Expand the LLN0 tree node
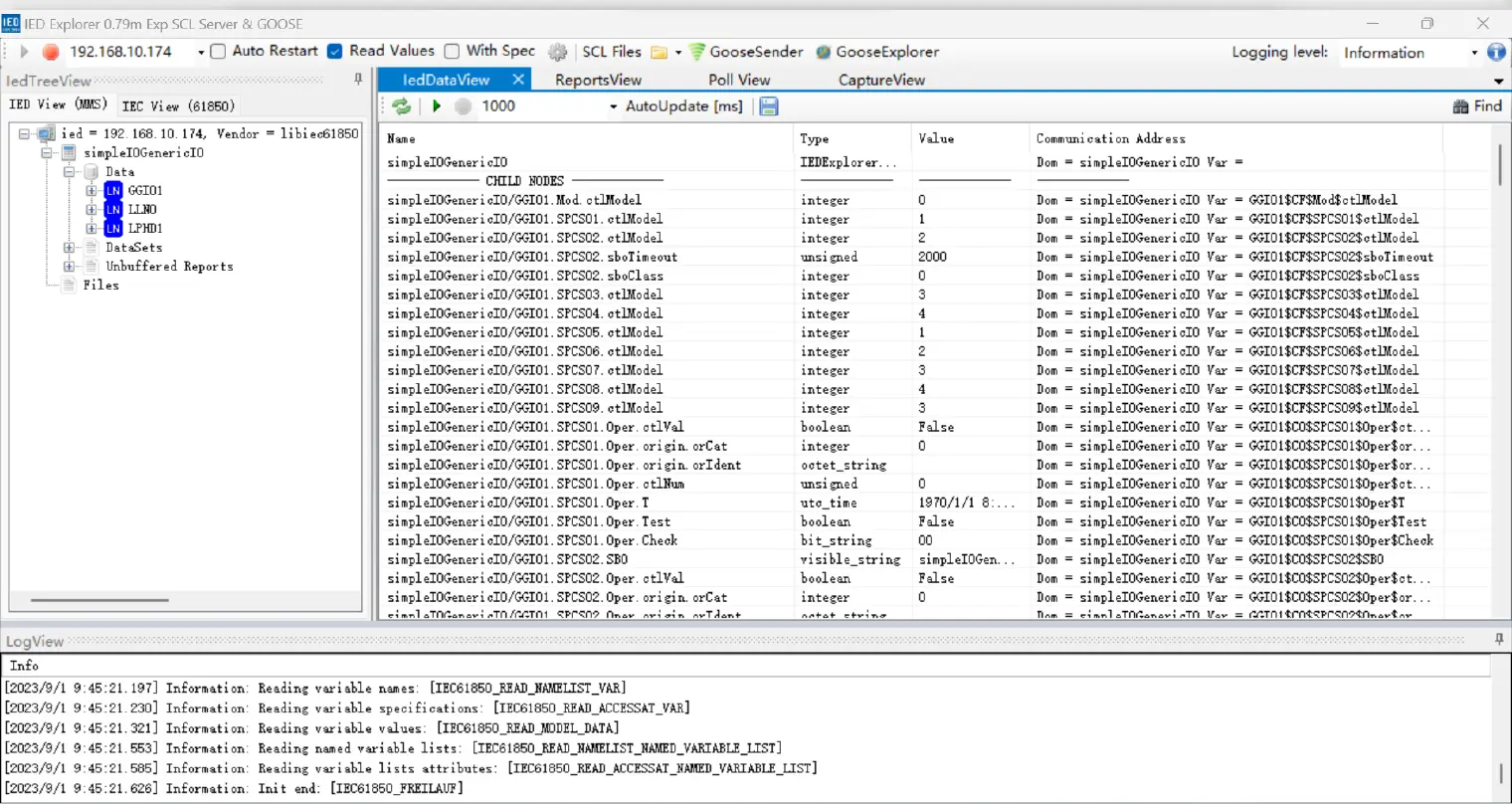The width and height of the screenshot is (1512, 804). [x=92, y=209]
